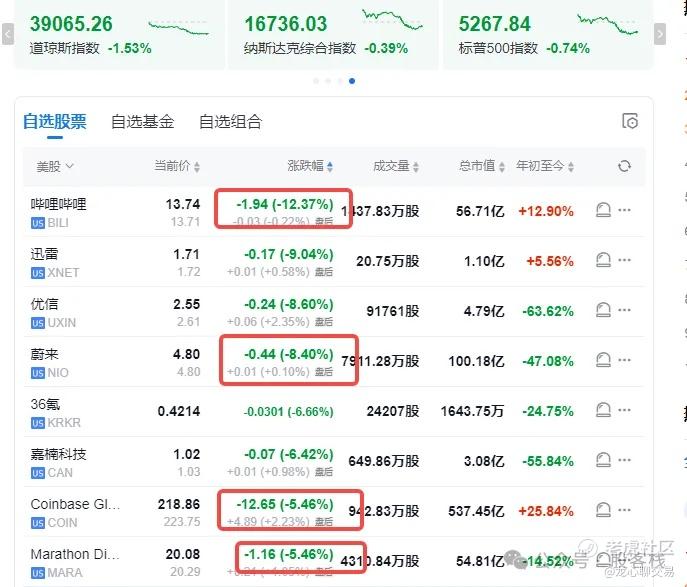
Task: Set price alert bell for 嘉楠科技
Action: click(603, 460)
